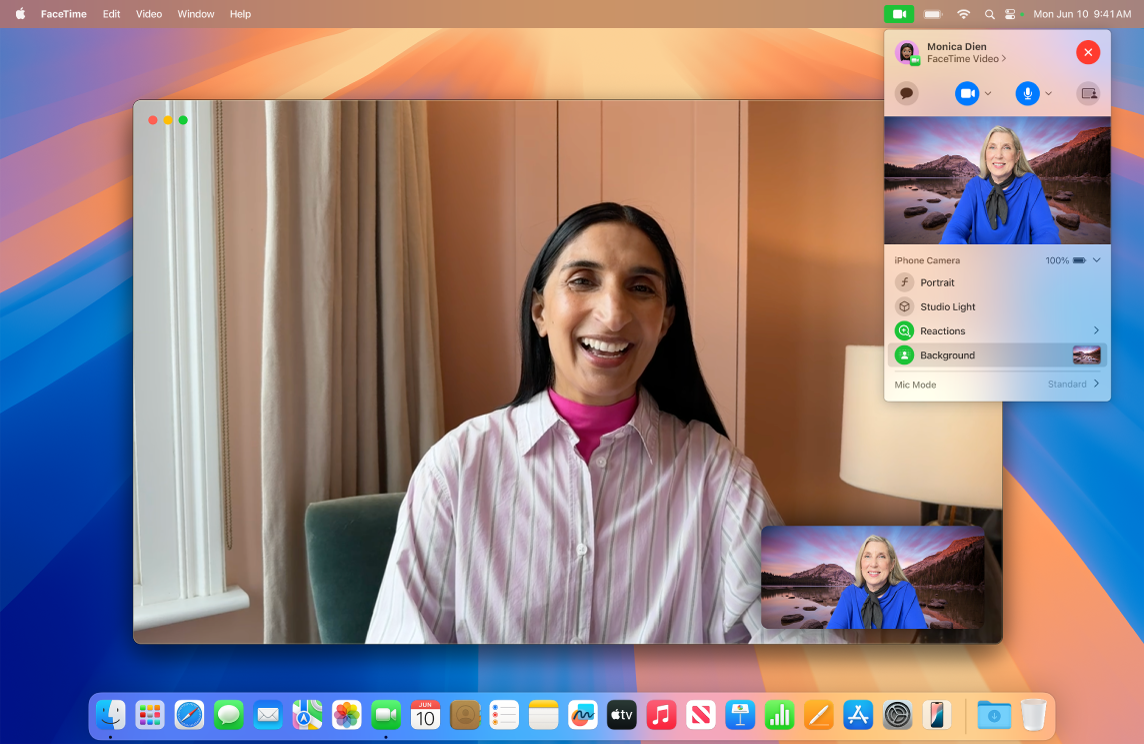This screenshot has width=1144, height=746.
Task: Mute the microphone icon
Action: (x=1027, y=93)
